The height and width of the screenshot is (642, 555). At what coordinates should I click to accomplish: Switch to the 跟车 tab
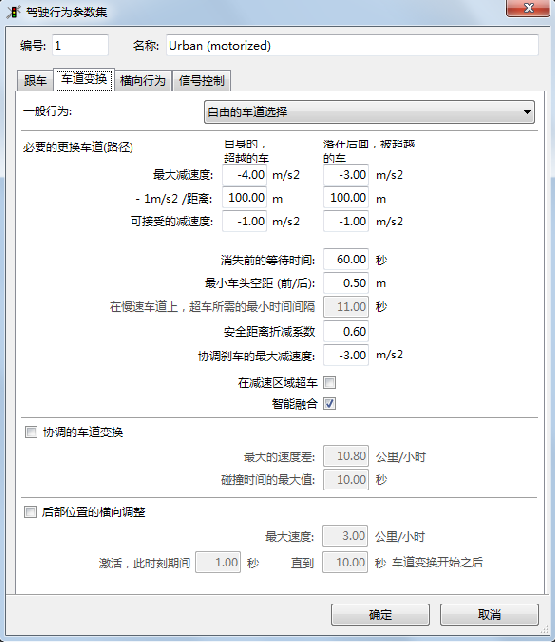(x=35, y=80)
